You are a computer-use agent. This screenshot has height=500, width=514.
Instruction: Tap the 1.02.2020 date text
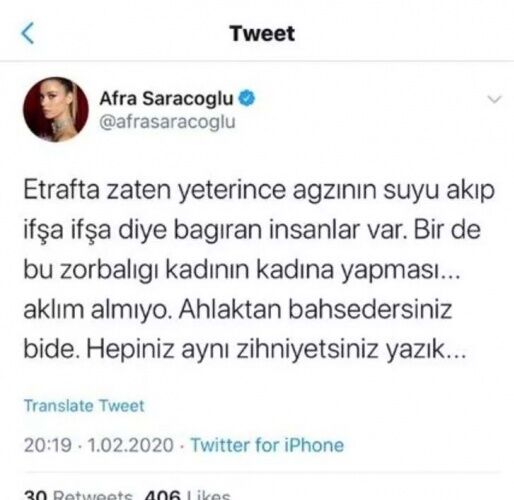pyautogui.click(x=131, y=445)
